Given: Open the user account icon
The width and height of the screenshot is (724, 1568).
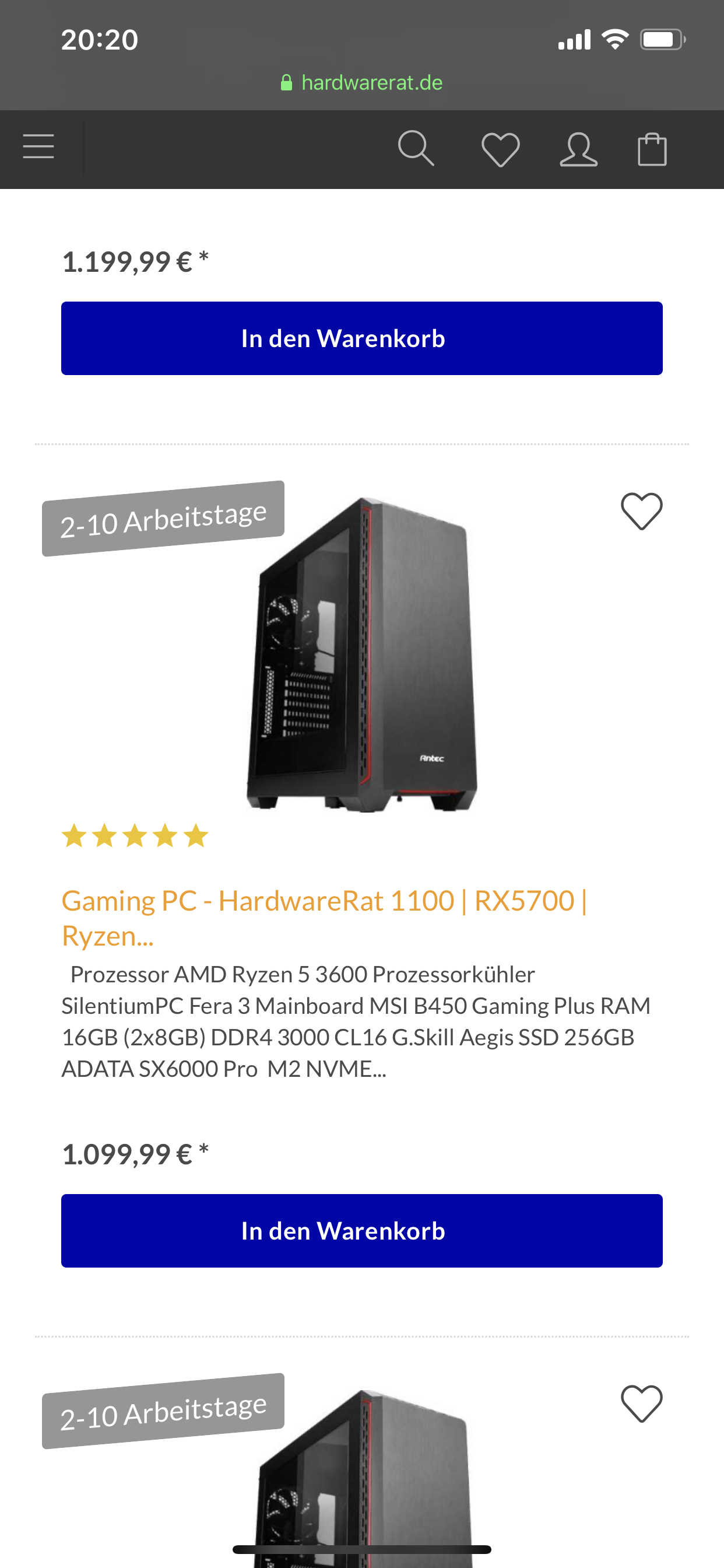Looking at the screenshot, I should tap(579, 149).
